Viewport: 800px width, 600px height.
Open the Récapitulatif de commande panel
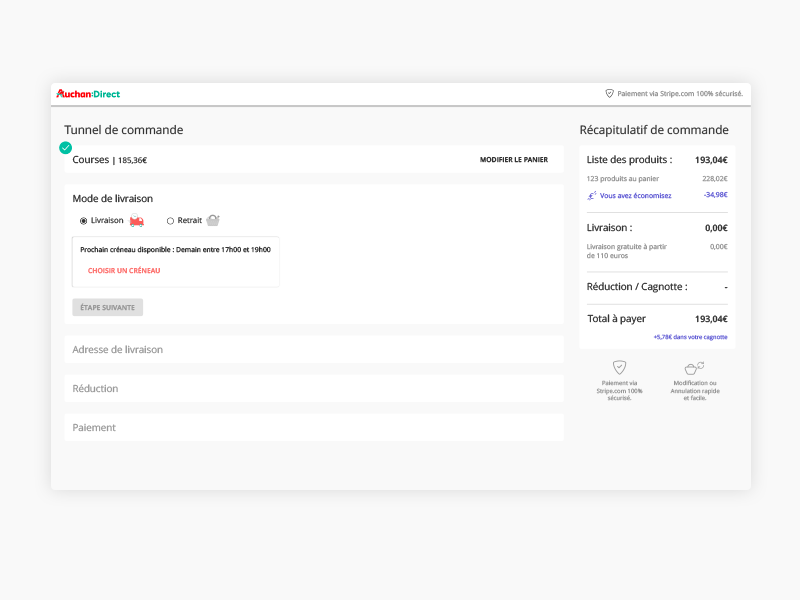653,130
